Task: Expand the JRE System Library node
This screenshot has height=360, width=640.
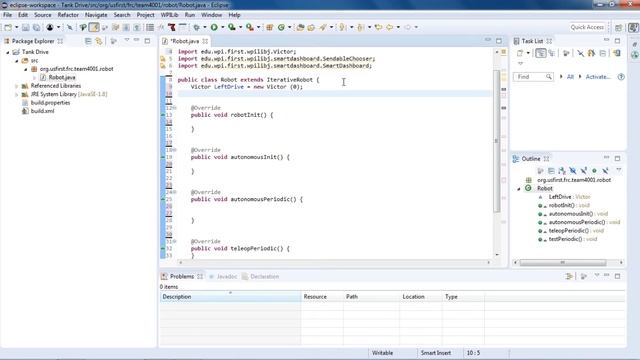Action: pos(17,94)
